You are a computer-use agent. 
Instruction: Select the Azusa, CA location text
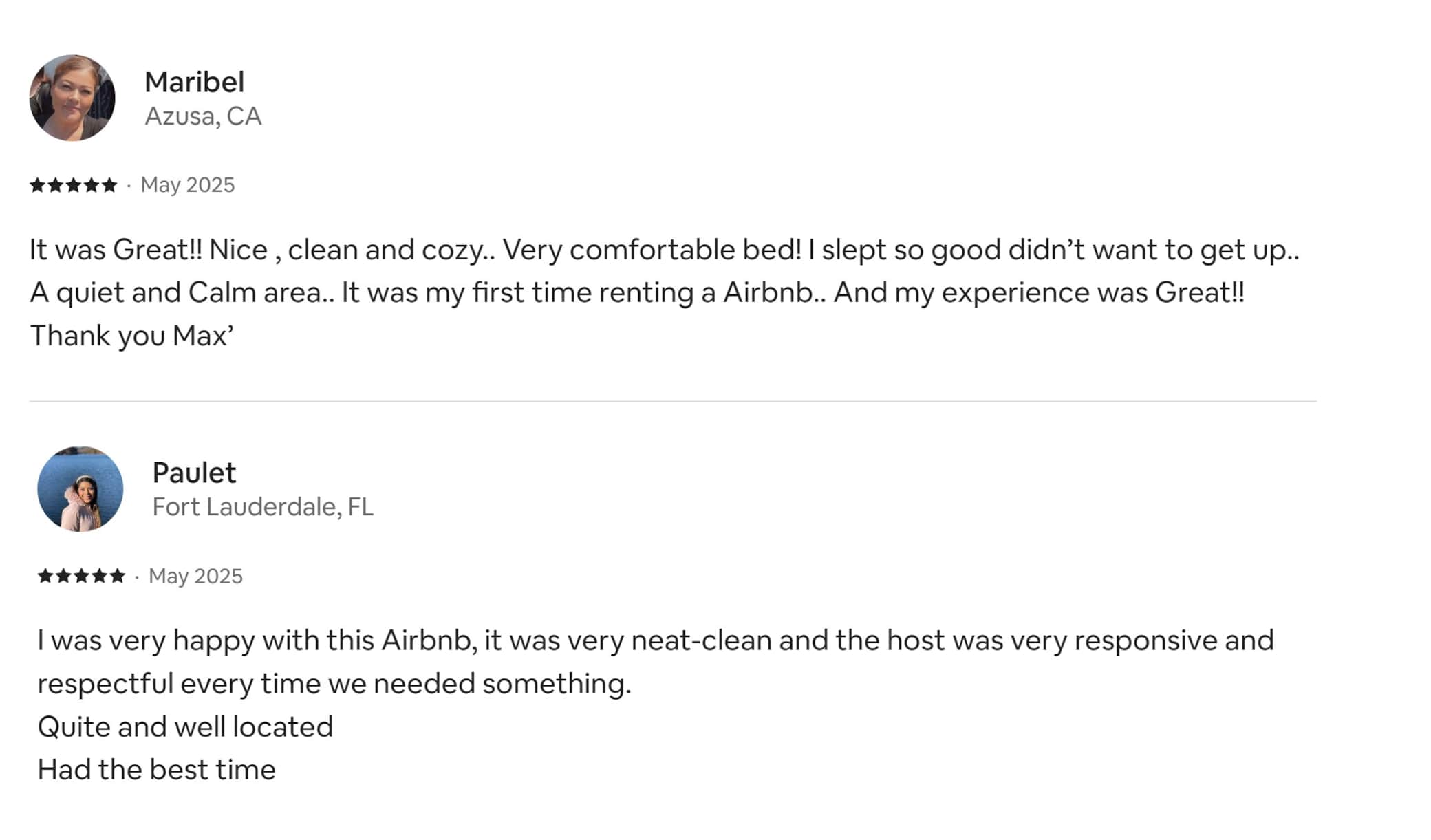click(x=203, y=116)
